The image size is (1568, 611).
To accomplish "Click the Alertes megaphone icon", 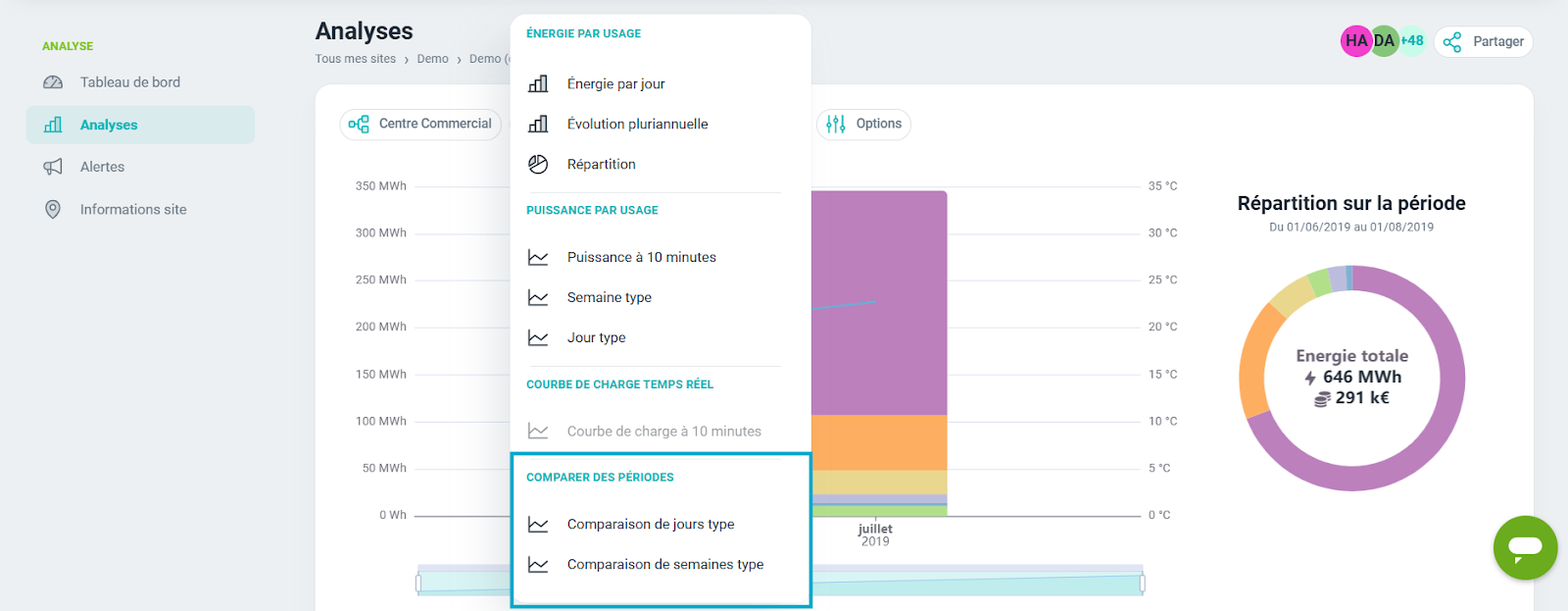I will click(53, 167).
